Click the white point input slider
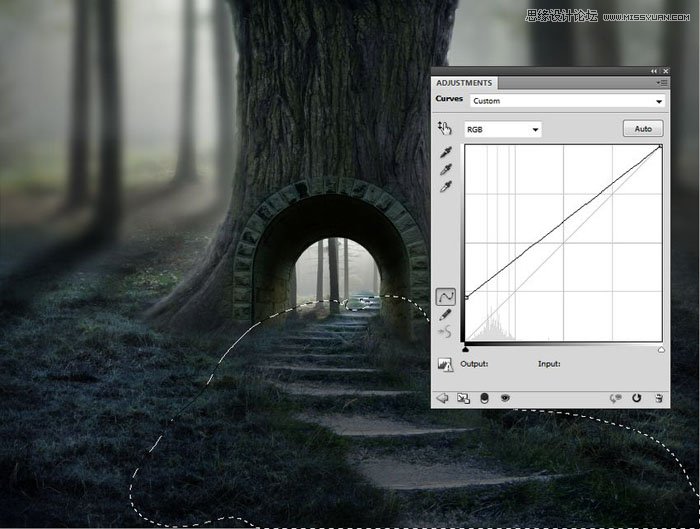The image size is (700, 529). [661, 350]
